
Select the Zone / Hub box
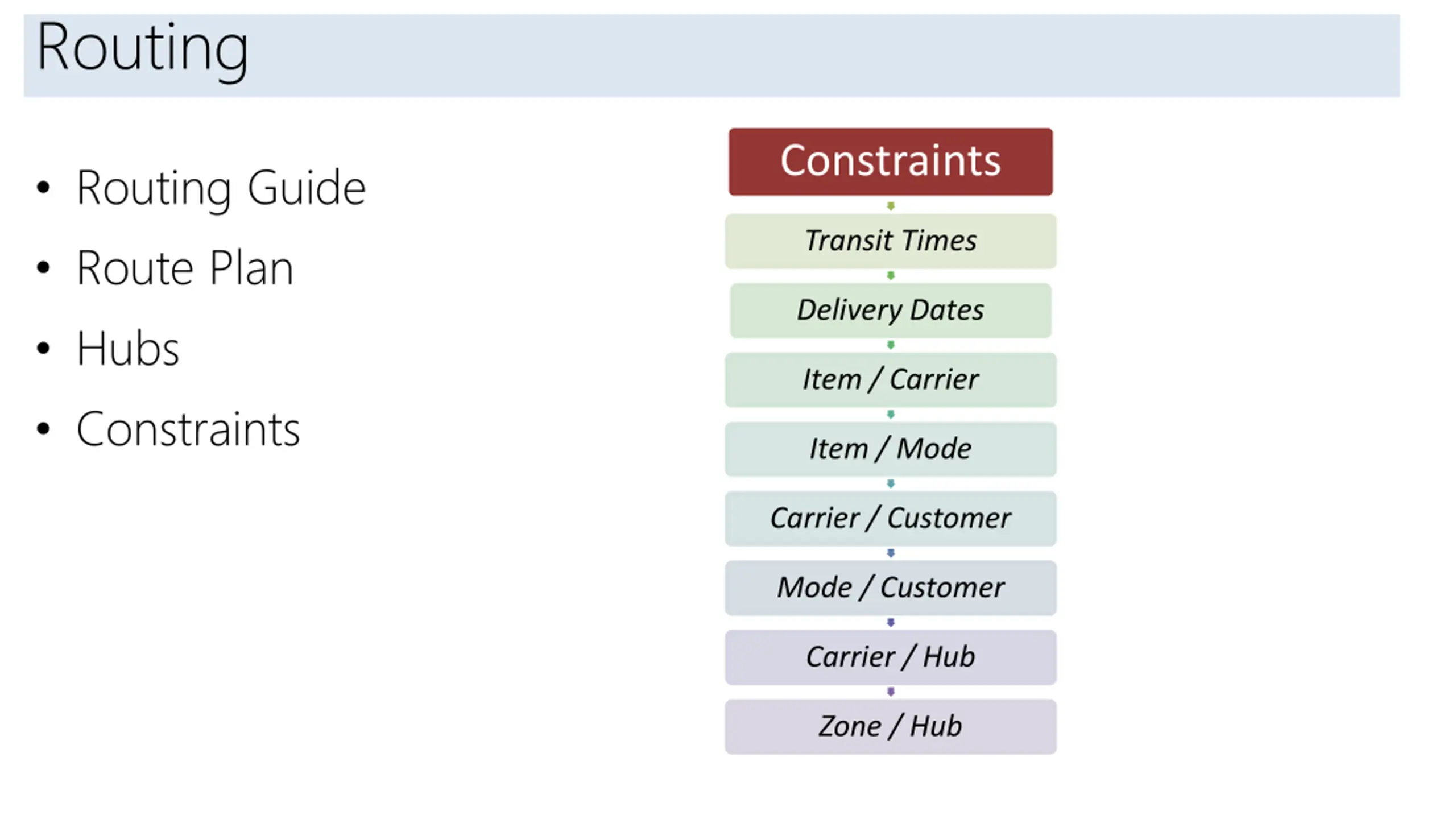891,727
